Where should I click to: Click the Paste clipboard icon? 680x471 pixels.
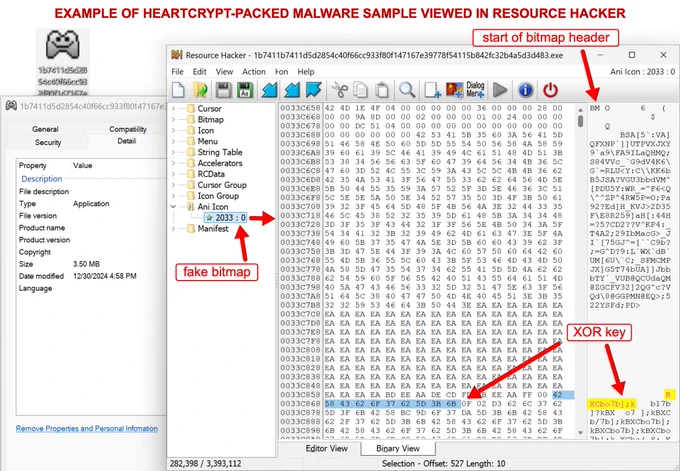coord(382,90)
